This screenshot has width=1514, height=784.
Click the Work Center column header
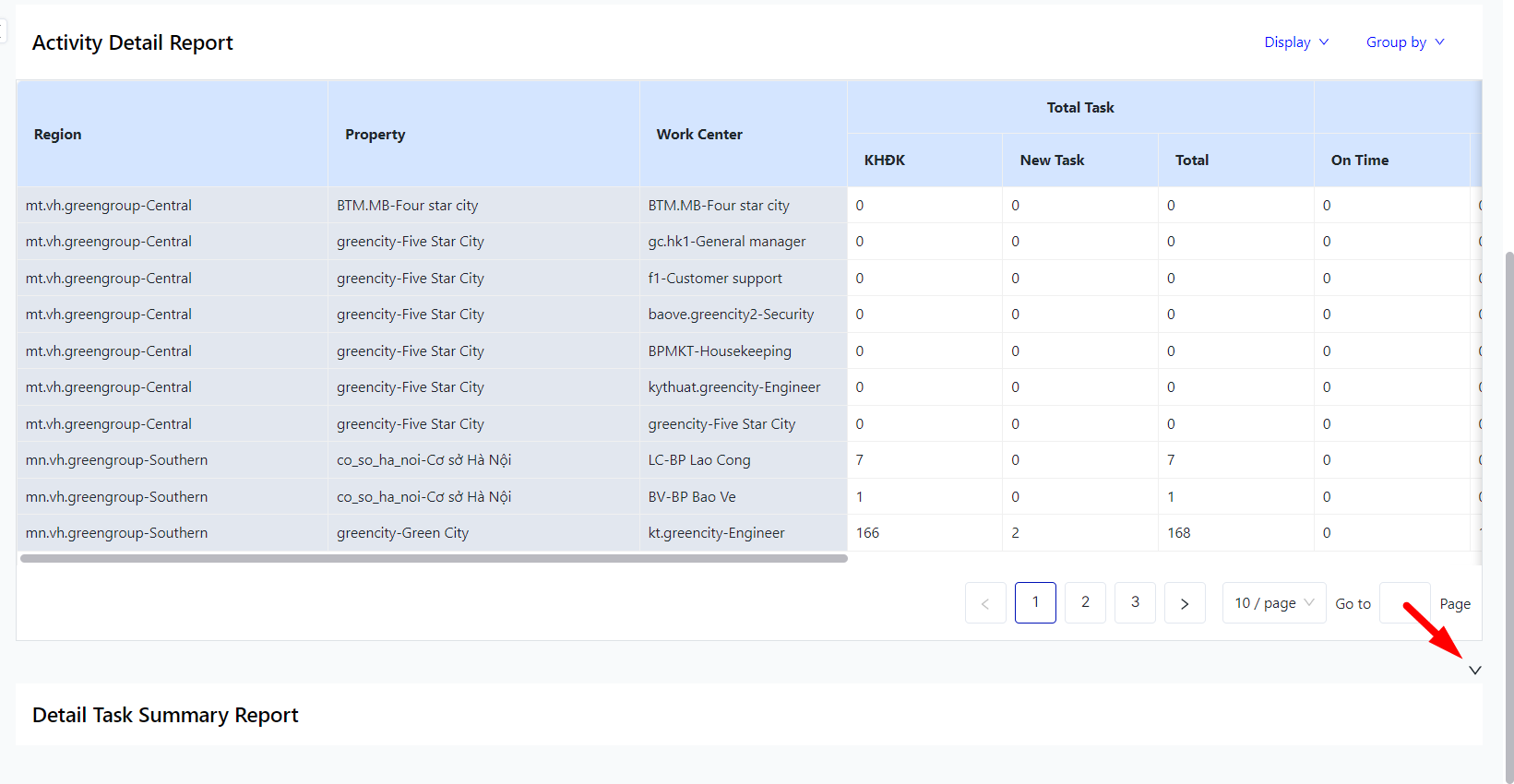click(699, 135)
